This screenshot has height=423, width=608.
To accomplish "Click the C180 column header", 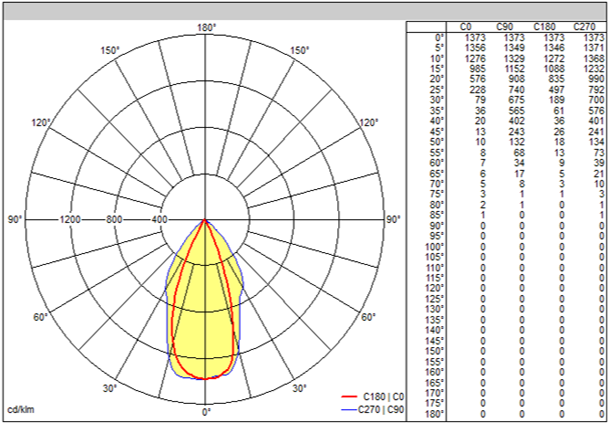I will tap(547, 25).
